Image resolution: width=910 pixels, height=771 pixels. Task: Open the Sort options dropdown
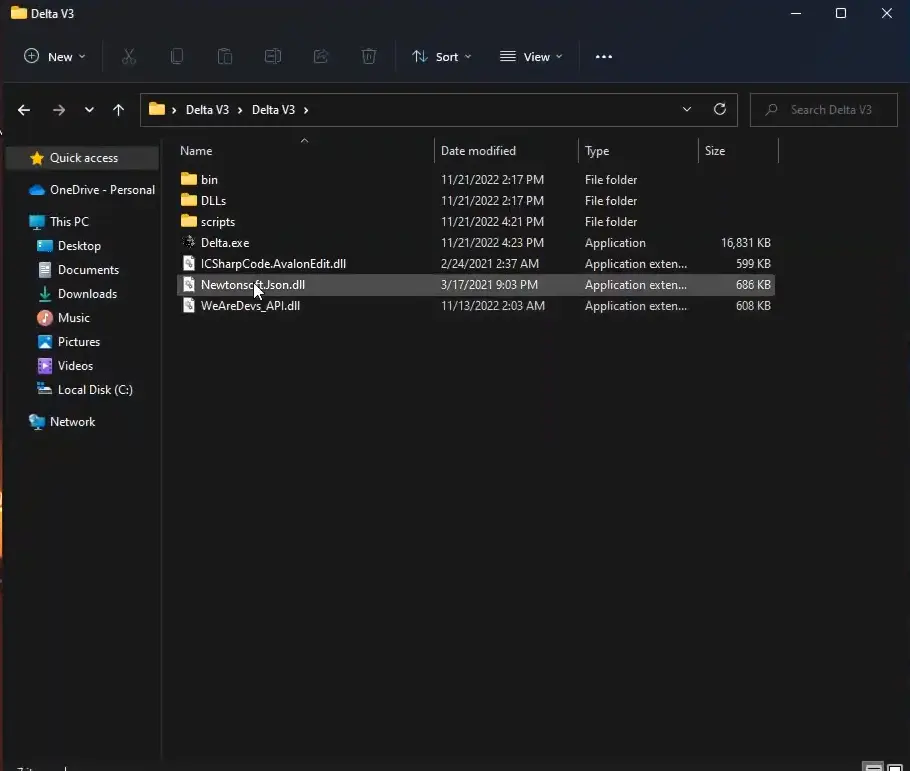click(x=442, y=57)
